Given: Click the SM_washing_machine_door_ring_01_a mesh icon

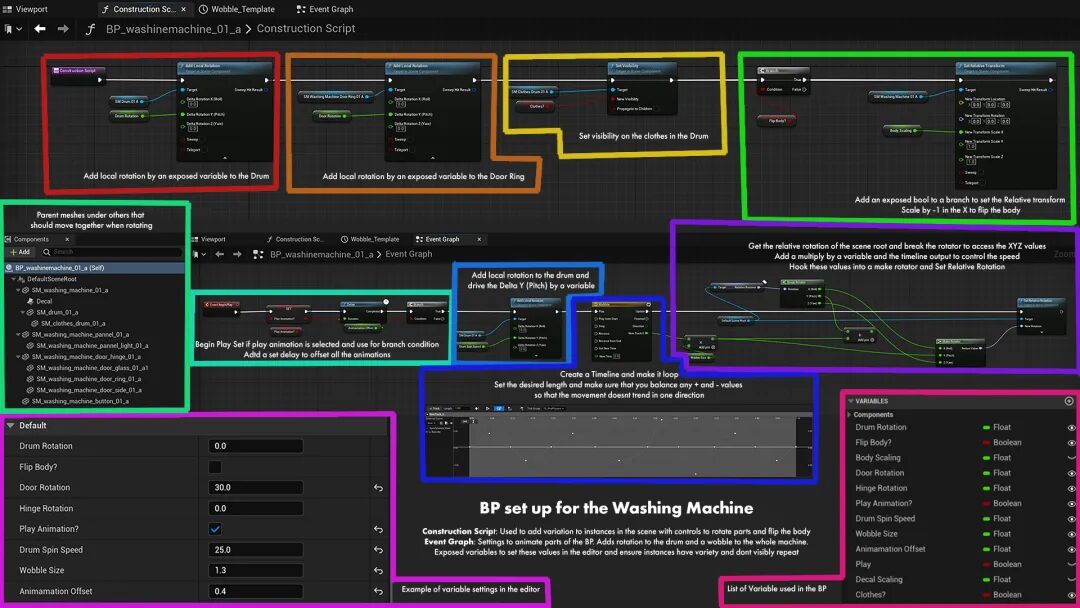Looking at the screenshot, I should coord(30,379).
